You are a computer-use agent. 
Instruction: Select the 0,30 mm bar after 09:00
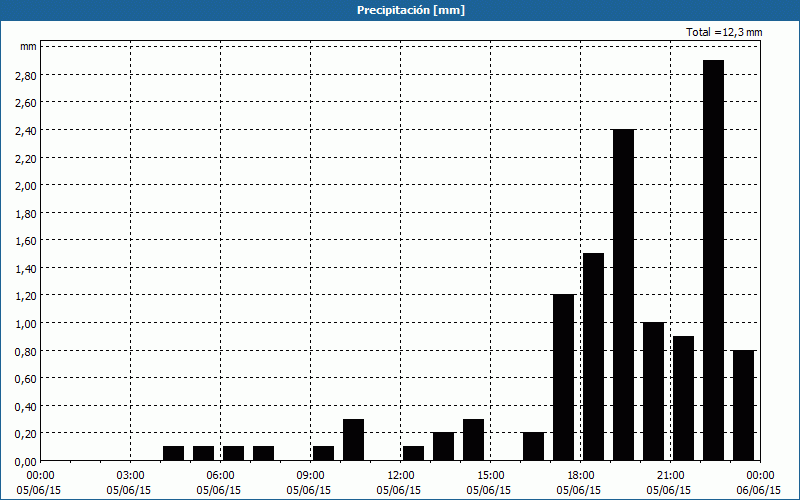point(354,440)
